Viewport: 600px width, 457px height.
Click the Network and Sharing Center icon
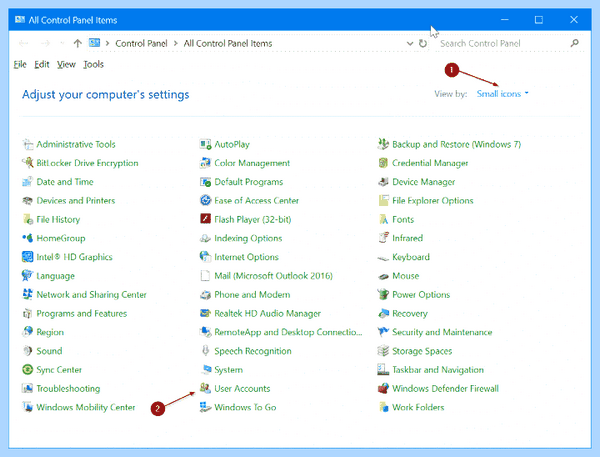pyautogui.click(x=28, y=294)
